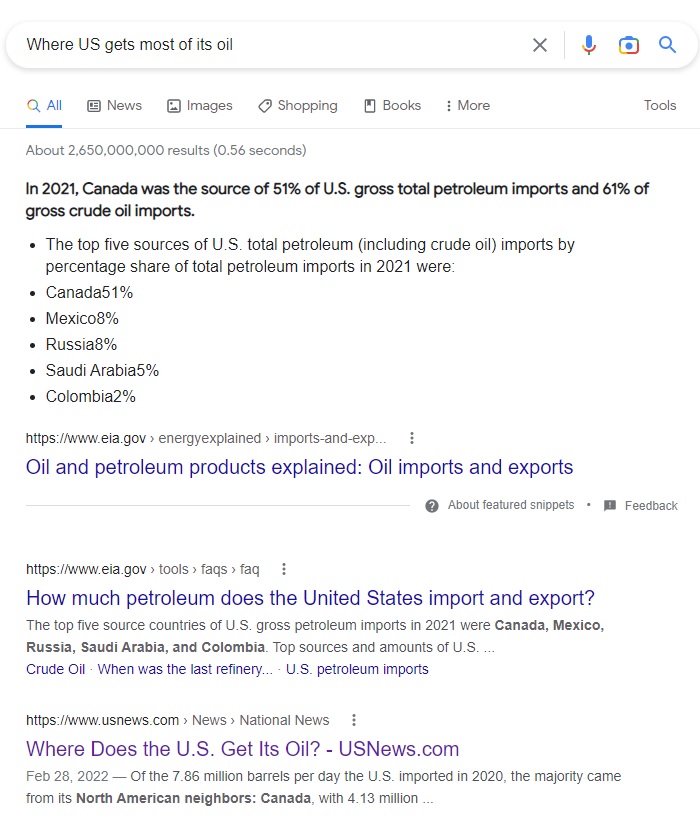The height and width of the screenshot is (819, 700).
Task: Click the 'Russia8%' list item
Action: click(x=81, y=345)
